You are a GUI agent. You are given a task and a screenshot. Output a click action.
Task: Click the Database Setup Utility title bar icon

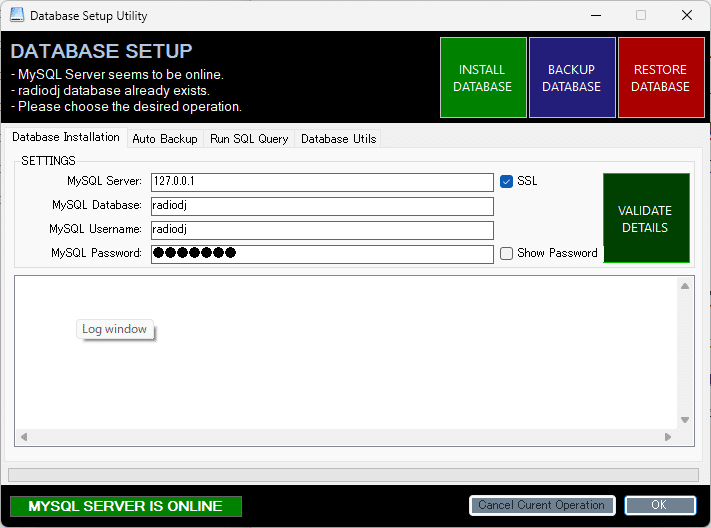[17, 15]
